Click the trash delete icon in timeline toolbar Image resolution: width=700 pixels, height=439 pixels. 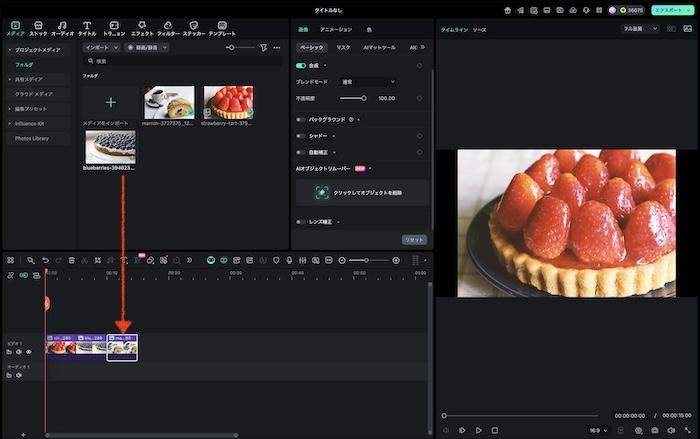pos(71,260)
